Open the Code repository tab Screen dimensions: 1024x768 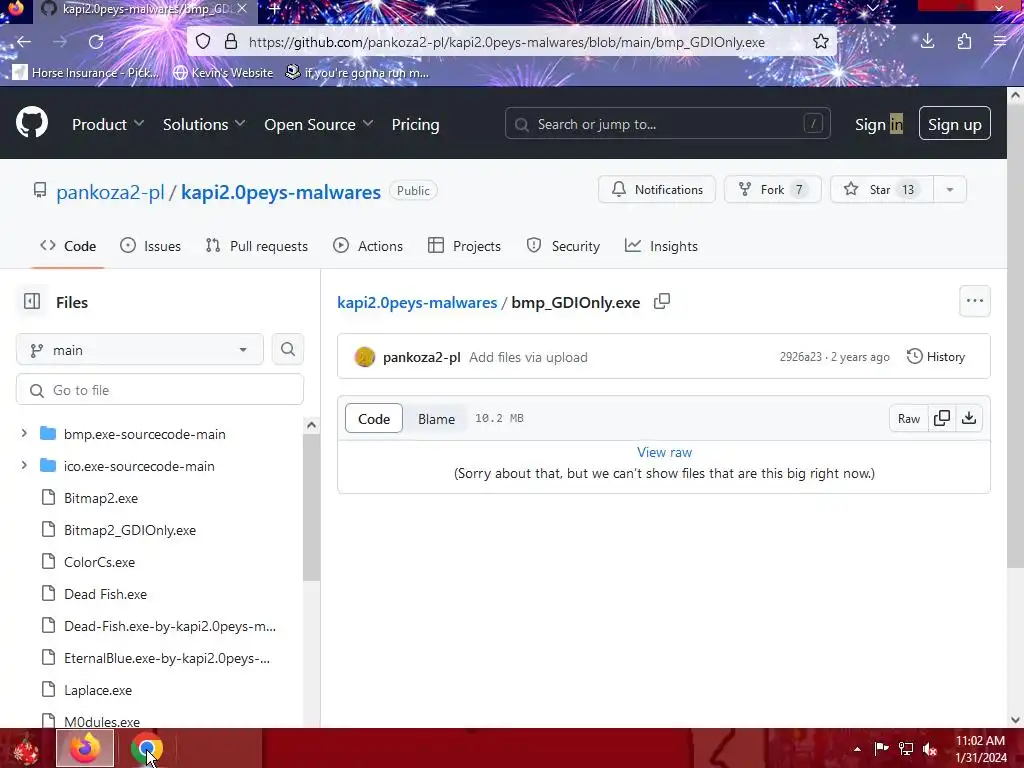coord(68,246)
